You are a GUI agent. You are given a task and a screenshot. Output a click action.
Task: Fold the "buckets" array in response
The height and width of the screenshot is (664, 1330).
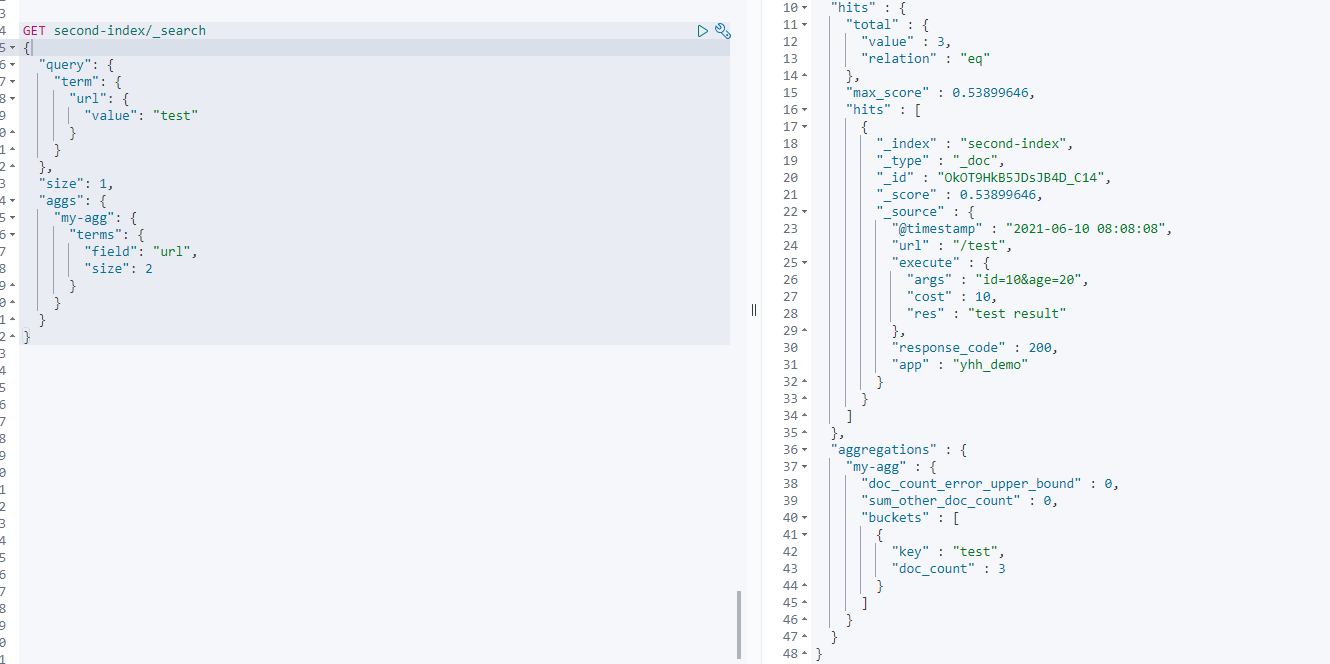(x=805, y=518)
